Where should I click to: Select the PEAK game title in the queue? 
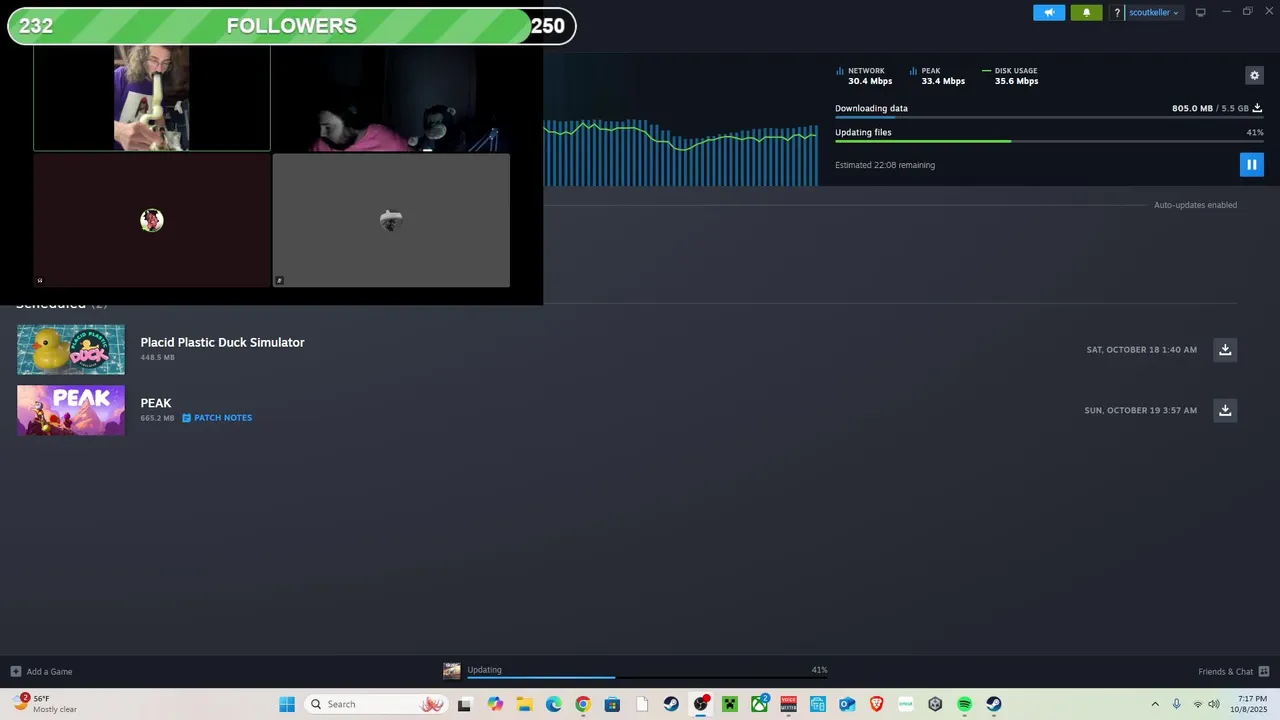coord(156,403)
